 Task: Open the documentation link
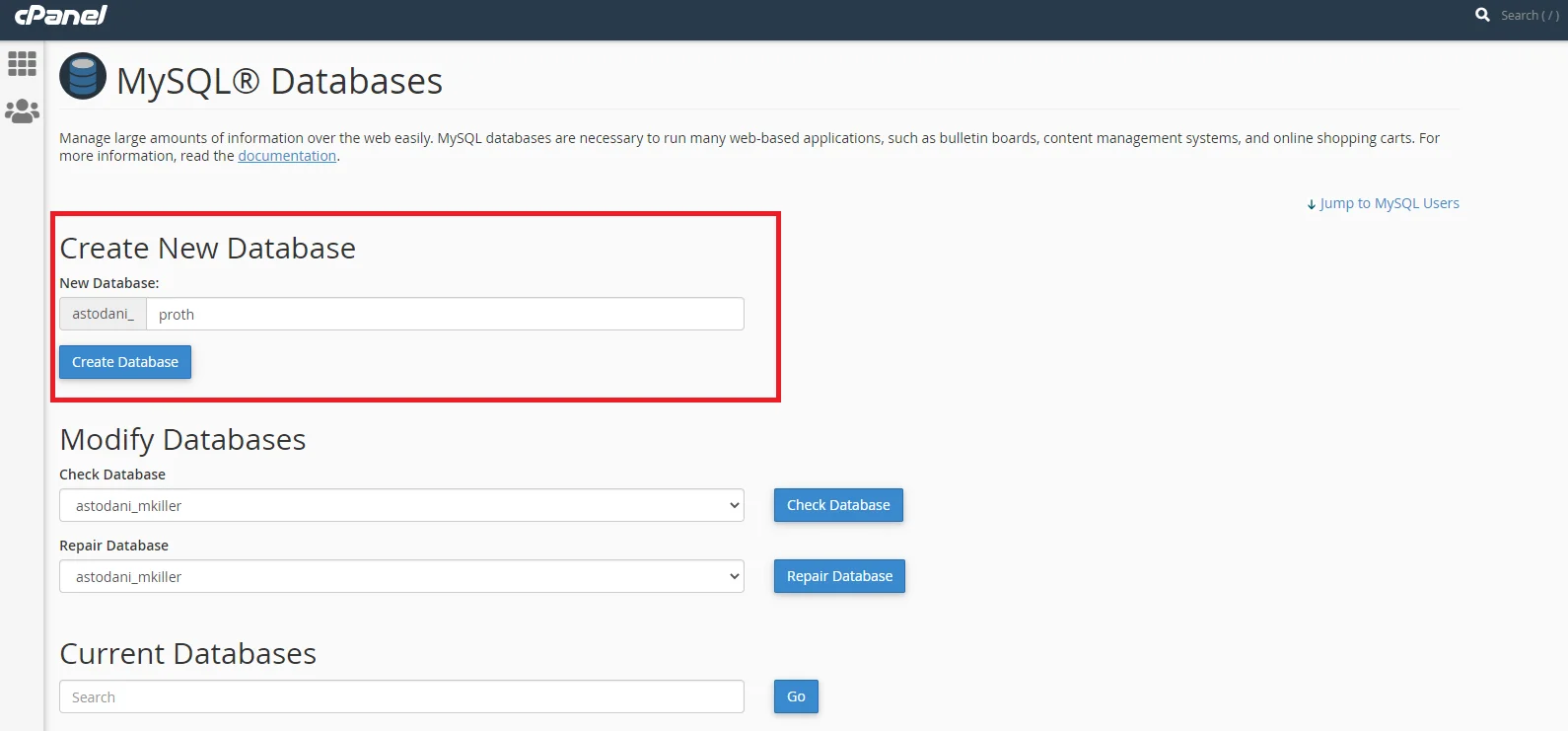[x=287, y=156]
